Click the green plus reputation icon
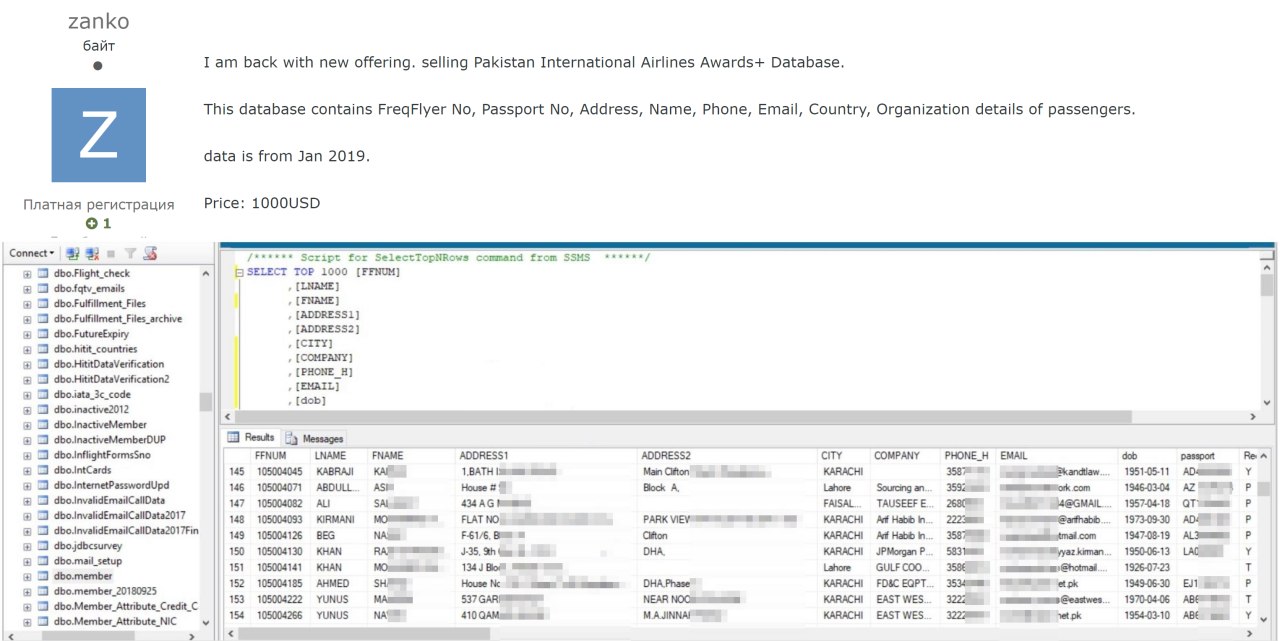 [91, 223]
